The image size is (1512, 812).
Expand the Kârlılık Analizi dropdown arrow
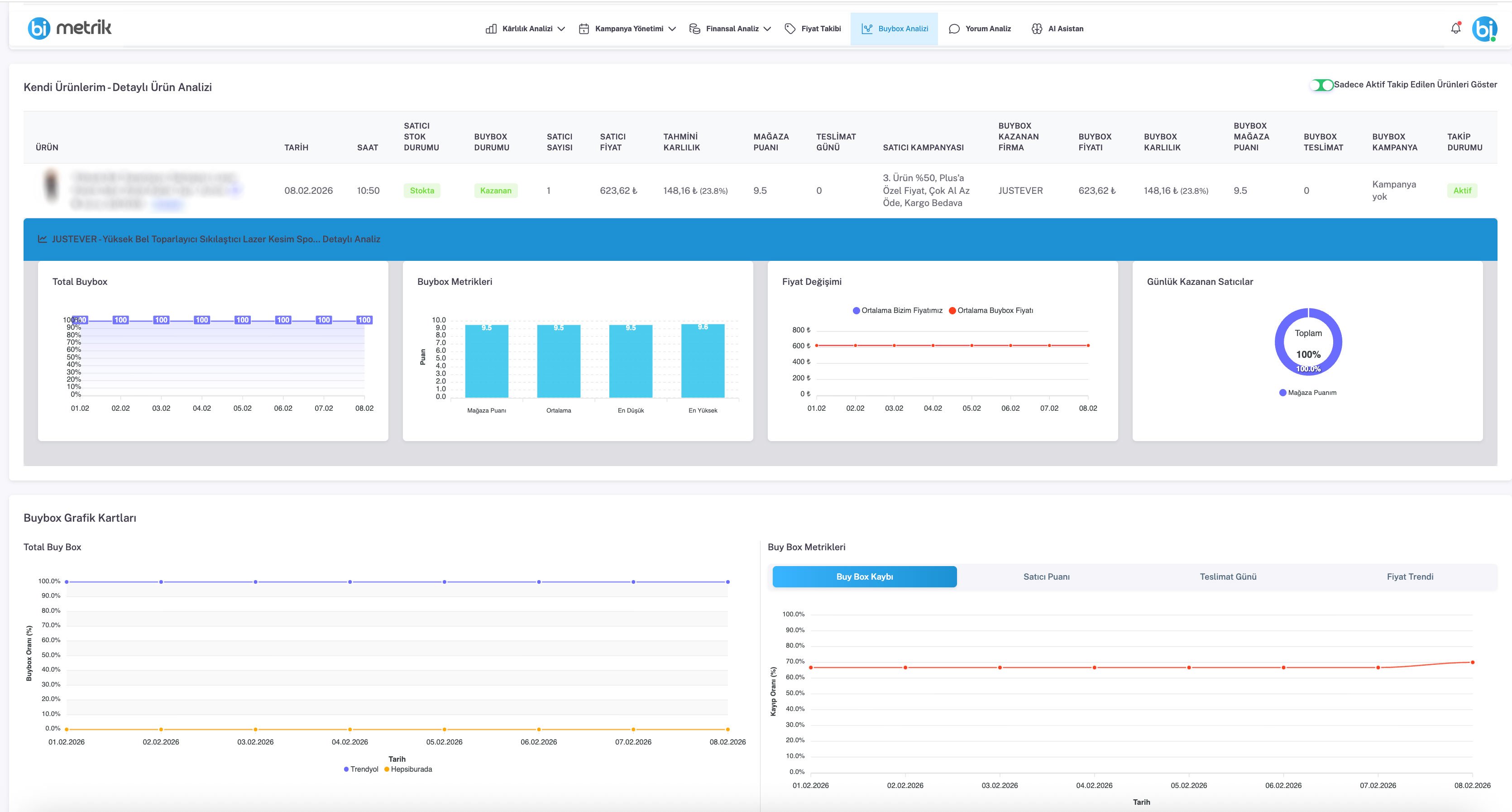(561, 29)
